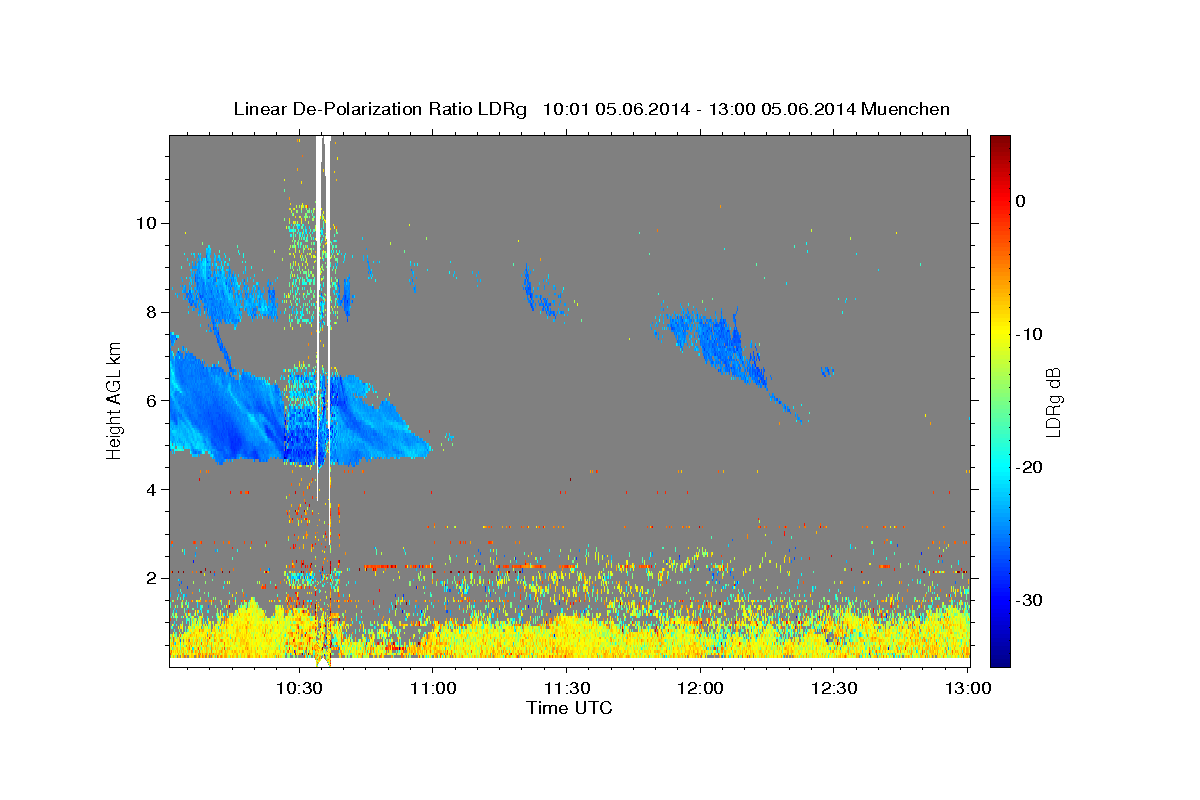Screen dimensions: 1200x800
Task: Click the 'Time UTC' axis label
Action: pos(569,708)
